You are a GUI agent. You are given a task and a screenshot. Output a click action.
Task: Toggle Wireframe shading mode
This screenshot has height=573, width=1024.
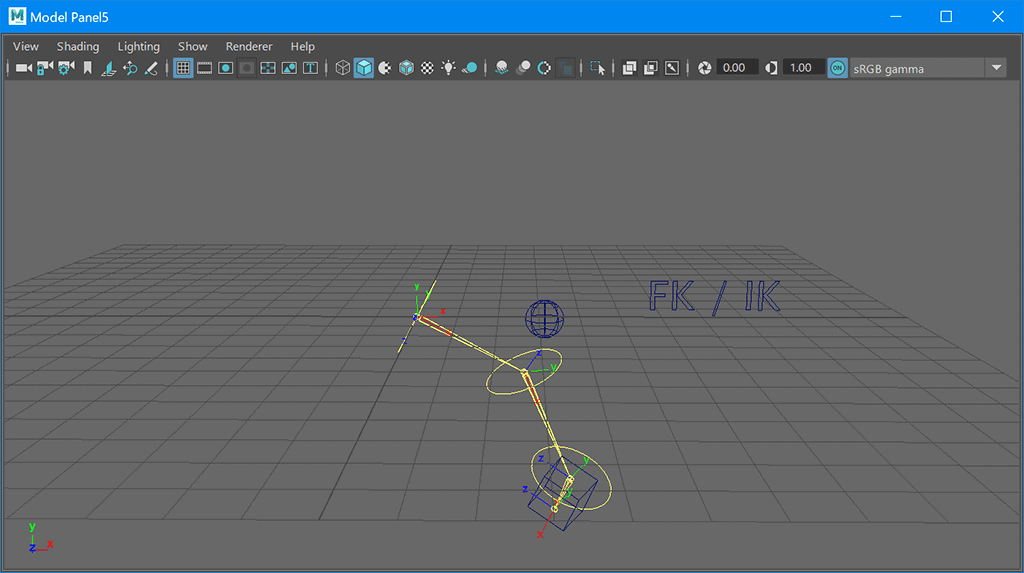(x=343, y=68)
